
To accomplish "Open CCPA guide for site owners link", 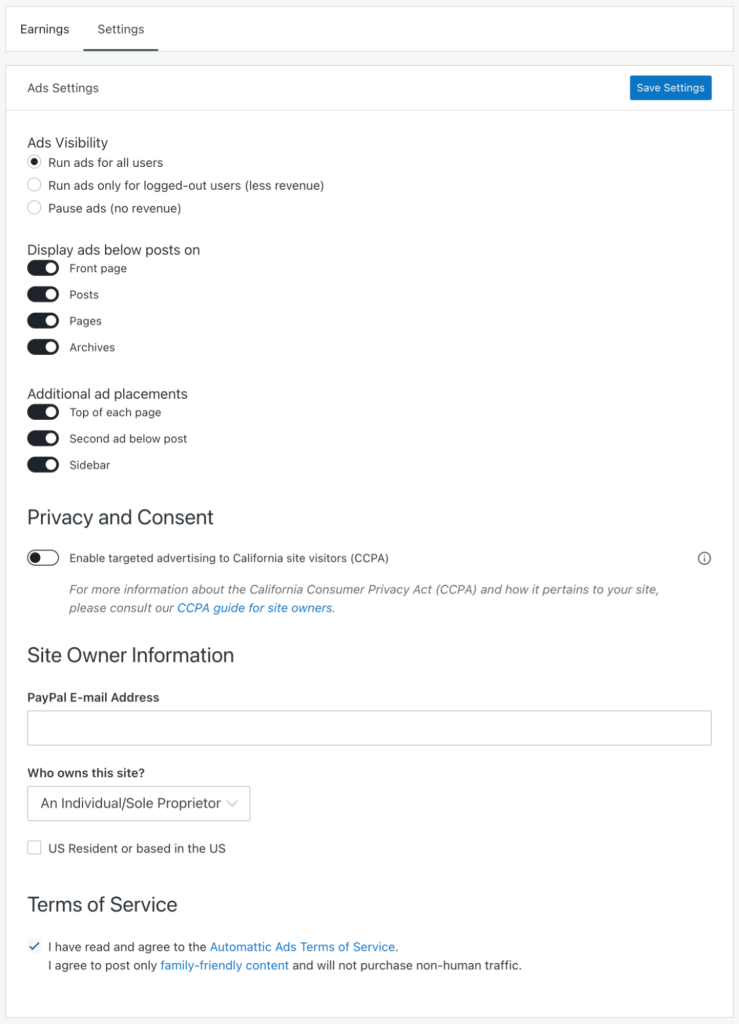I will tap(255, 608).
